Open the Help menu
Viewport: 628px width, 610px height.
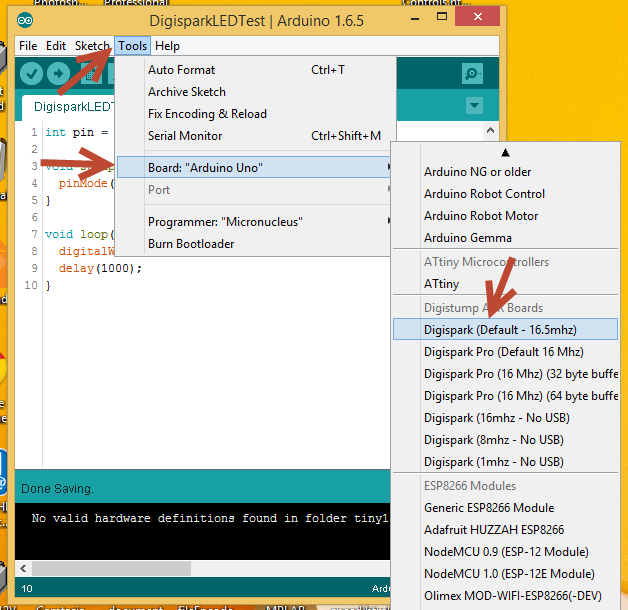click(x=168, y=46)
